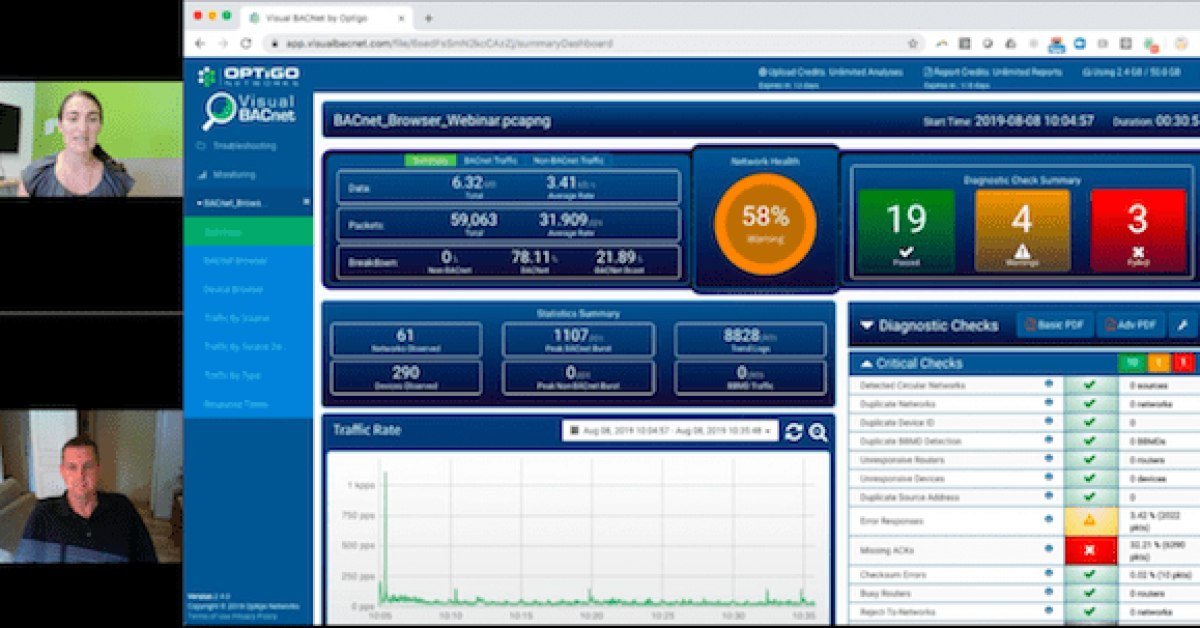Switch to the BACnet Traffic tab
Screen dimensions: 1200x628
[491, 160]
